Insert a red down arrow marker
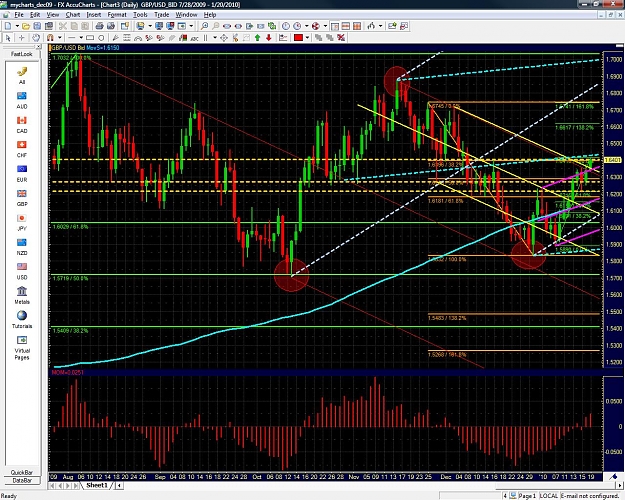 click(269, 37)
